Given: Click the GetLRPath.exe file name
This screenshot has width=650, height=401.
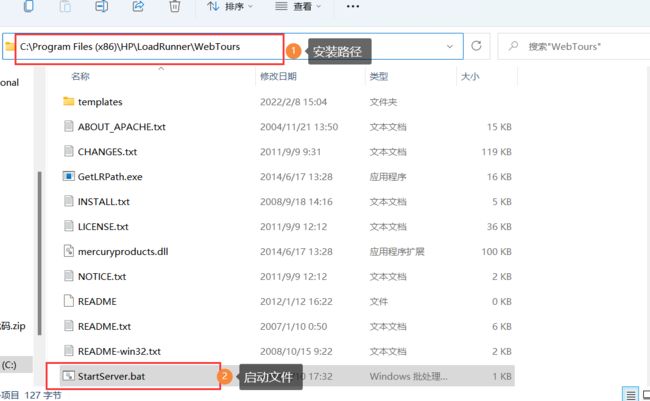Looking at the screenshot, I should [x=110, y=177].
